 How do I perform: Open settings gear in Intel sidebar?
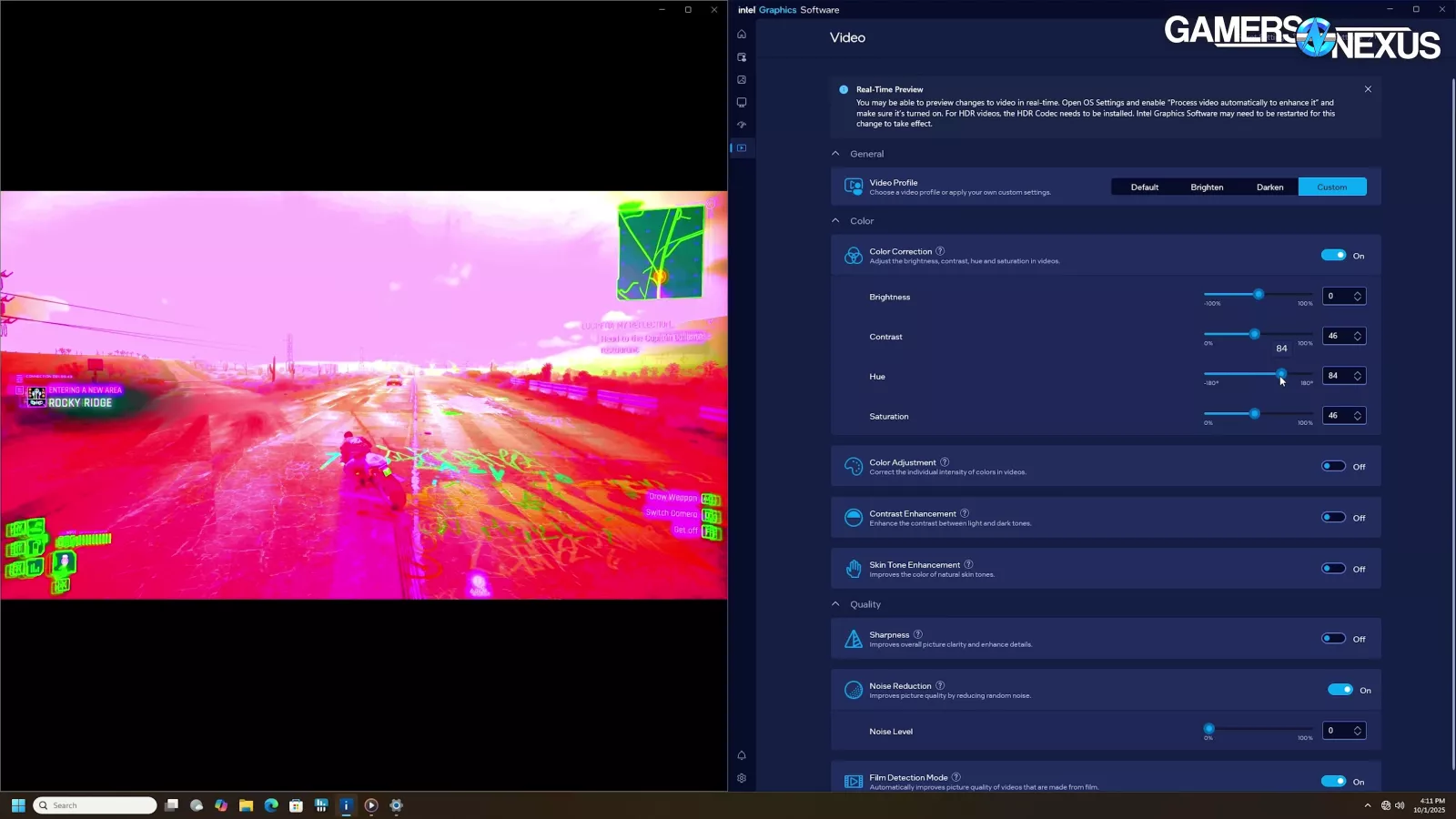tap(742, 779)
